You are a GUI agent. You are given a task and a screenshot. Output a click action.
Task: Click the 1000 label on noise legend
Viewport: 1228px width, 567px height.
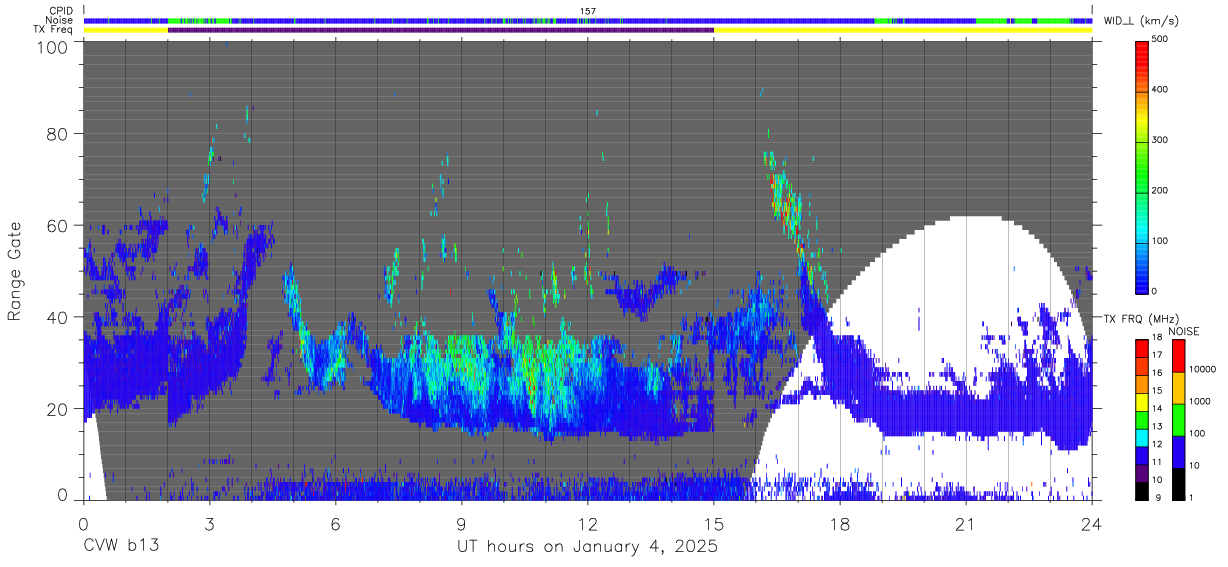click(1200, 401)
